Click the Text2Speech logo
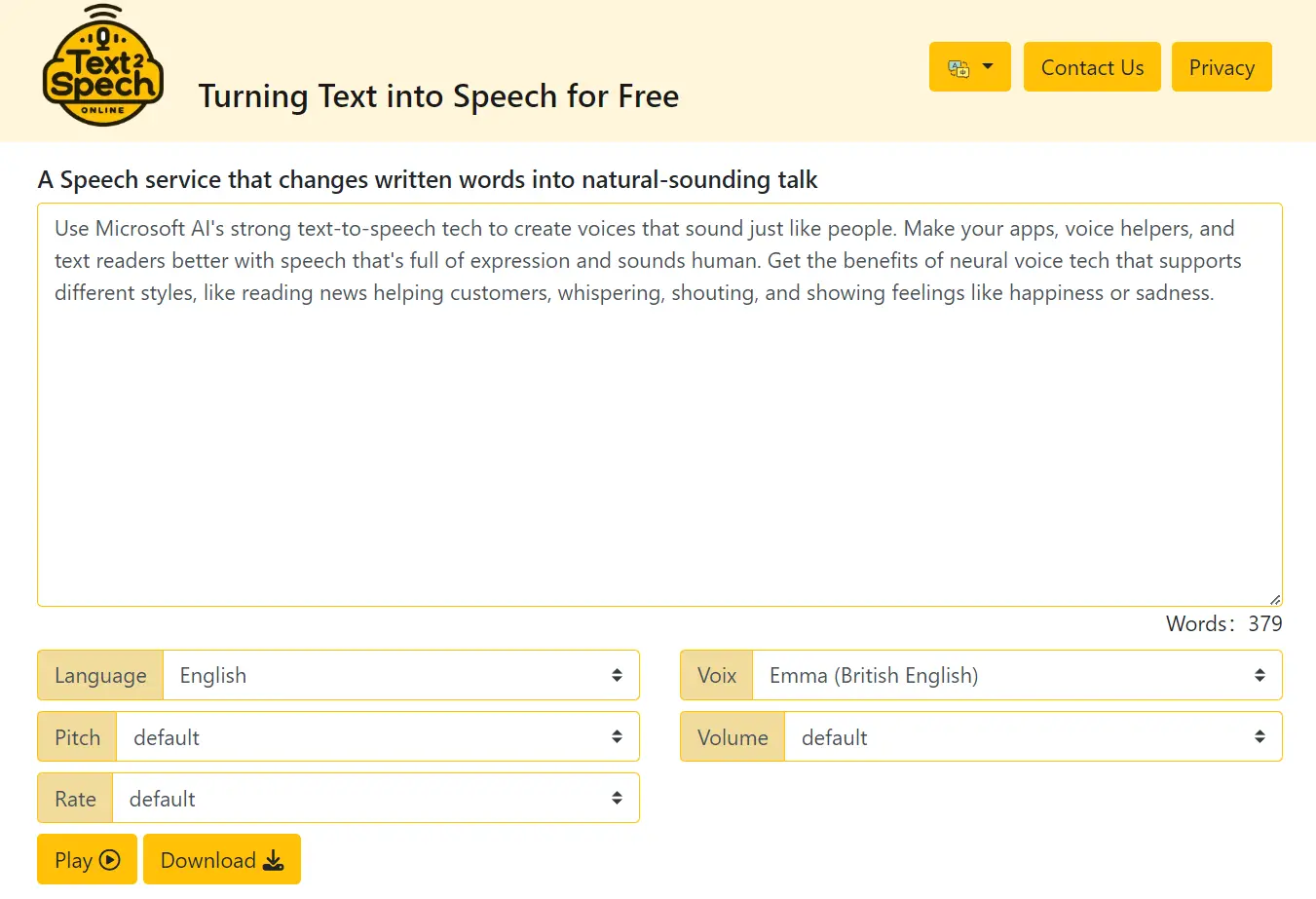The image size is (1316, 899). click(103, 66)
